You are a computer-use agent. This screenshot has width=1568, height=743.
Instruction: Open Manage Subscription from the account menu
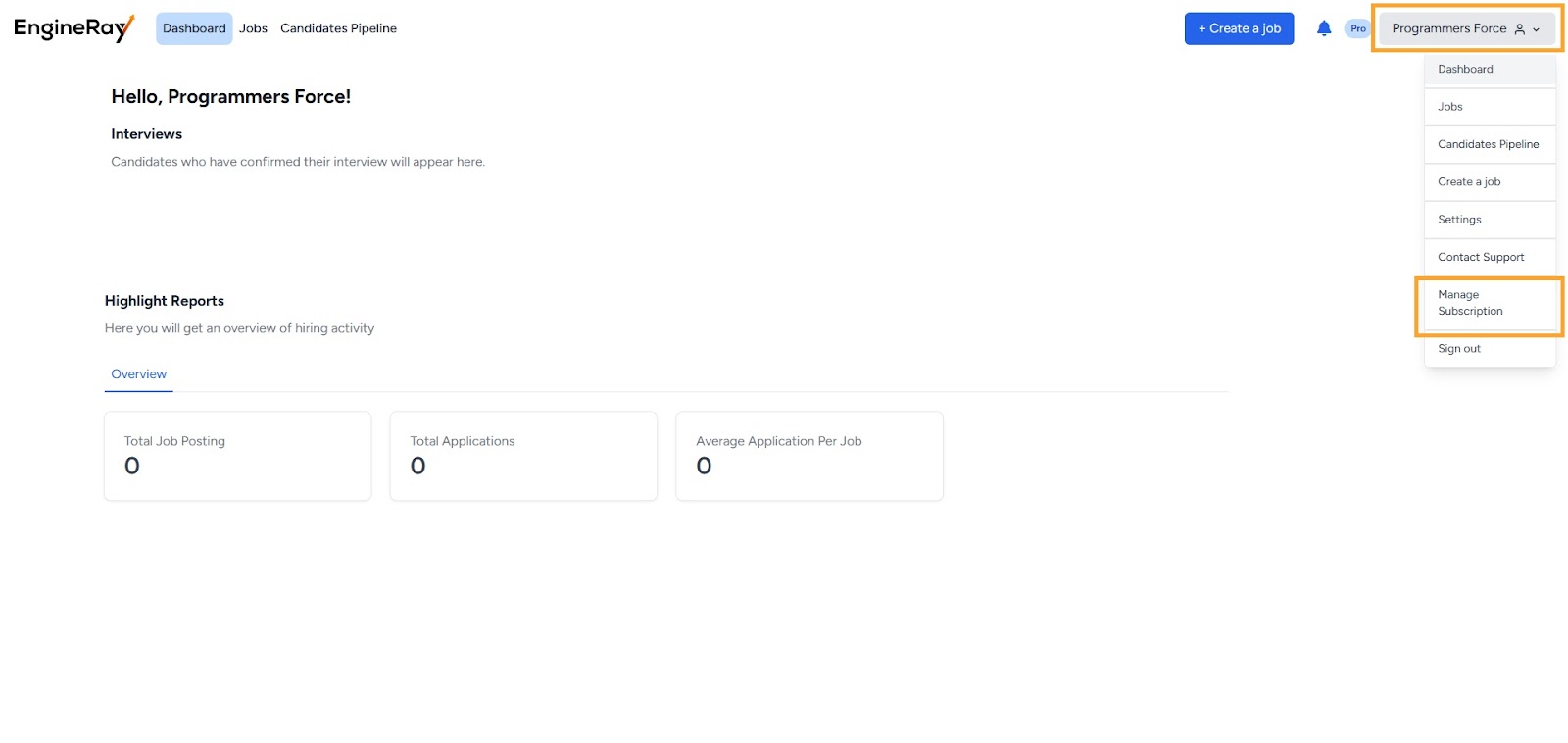point(1490,303)
